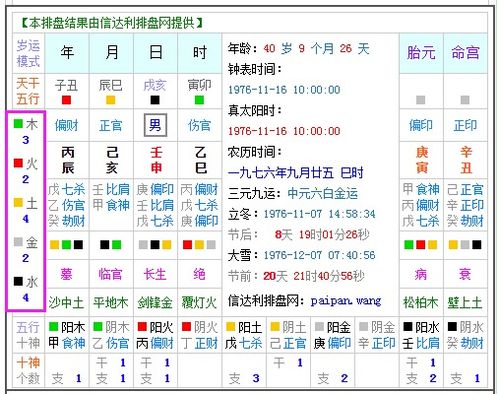Click the 甲 食神 cell in the bottom row
Screen dimensions: 499x394
tap(67, 343)
